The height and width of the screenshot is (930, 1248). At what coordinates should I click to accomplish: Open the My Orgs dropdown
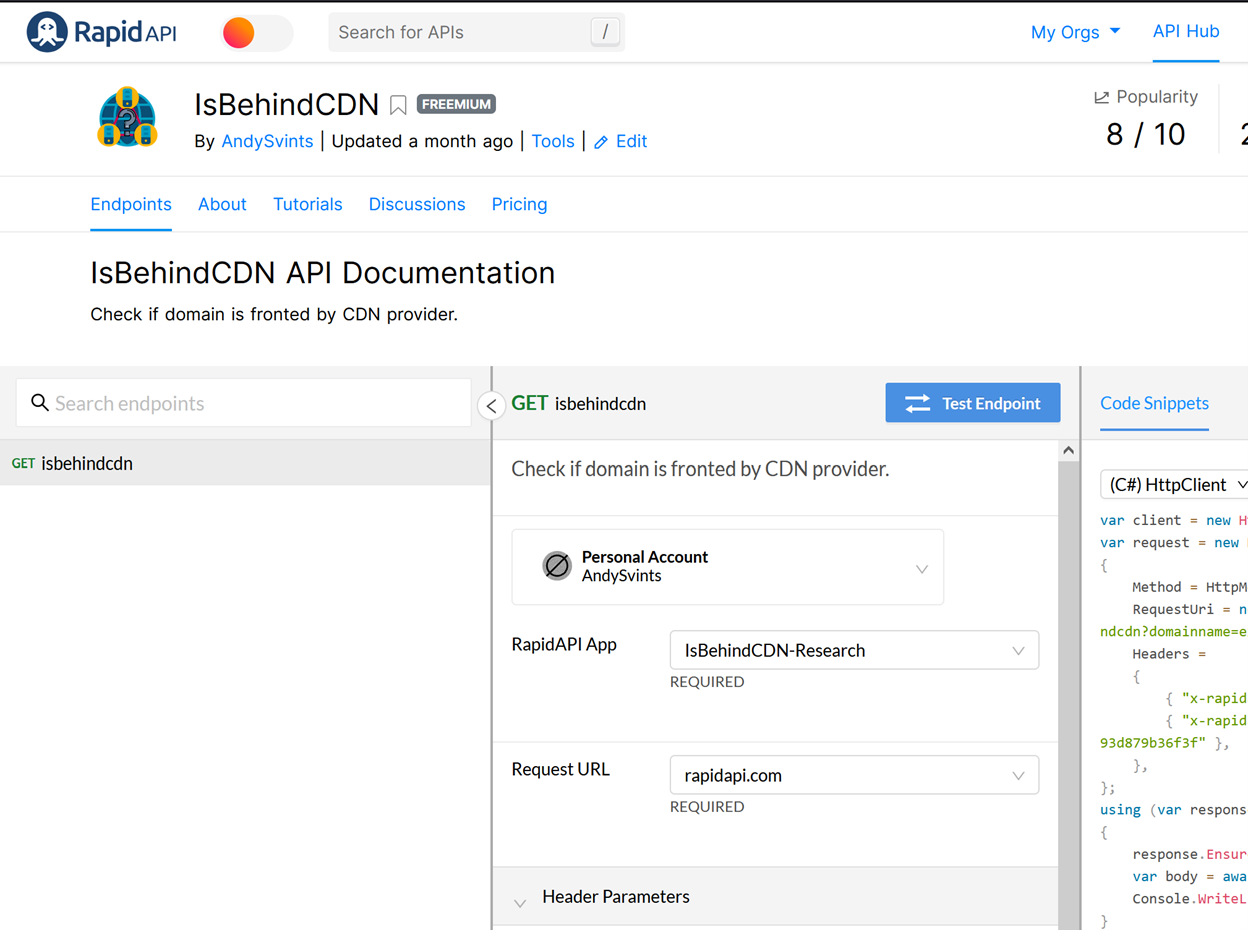(x=1075, y=32)
